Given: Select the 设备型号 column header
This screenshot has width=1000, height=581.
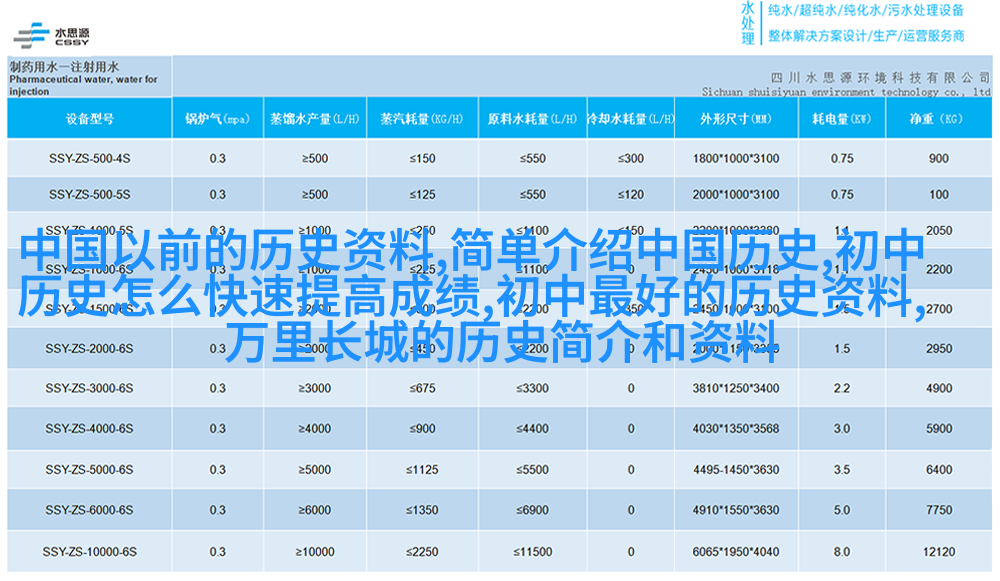Looking at the screenshot, I should [89, 119].
